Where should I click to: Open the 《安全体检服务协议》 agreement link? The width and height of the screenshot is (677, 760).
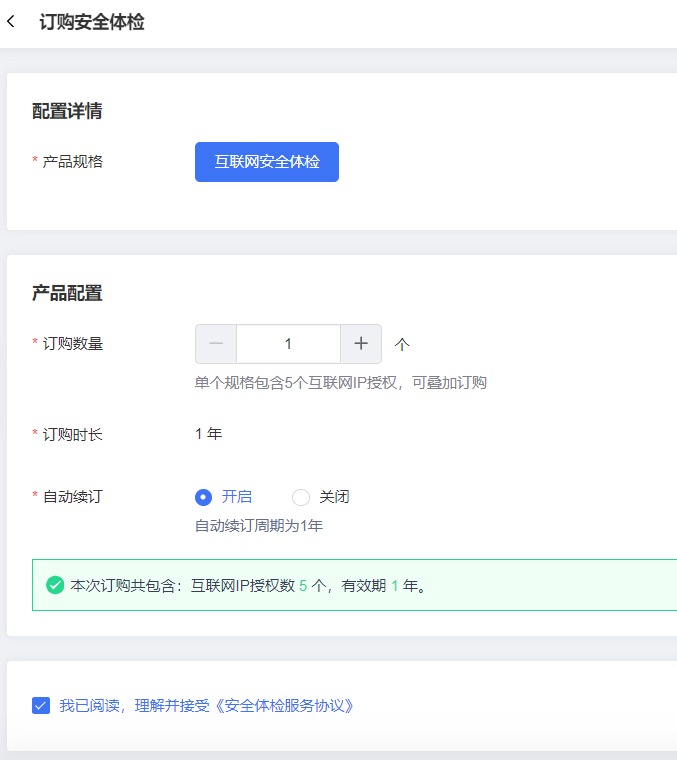(x=283, y=705)
